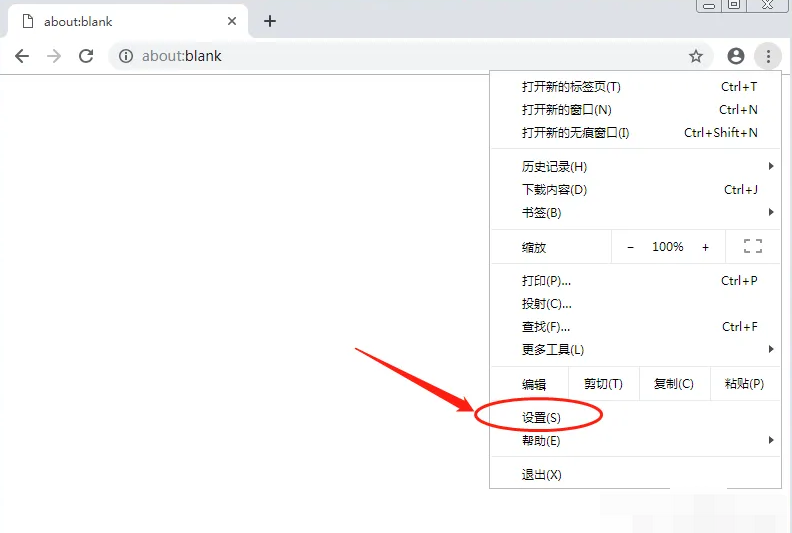Image resolution: width=792 pixels, height=533 pixels.
Task: Open the user profile avatar icon
Action: click(x=735, y=56)
